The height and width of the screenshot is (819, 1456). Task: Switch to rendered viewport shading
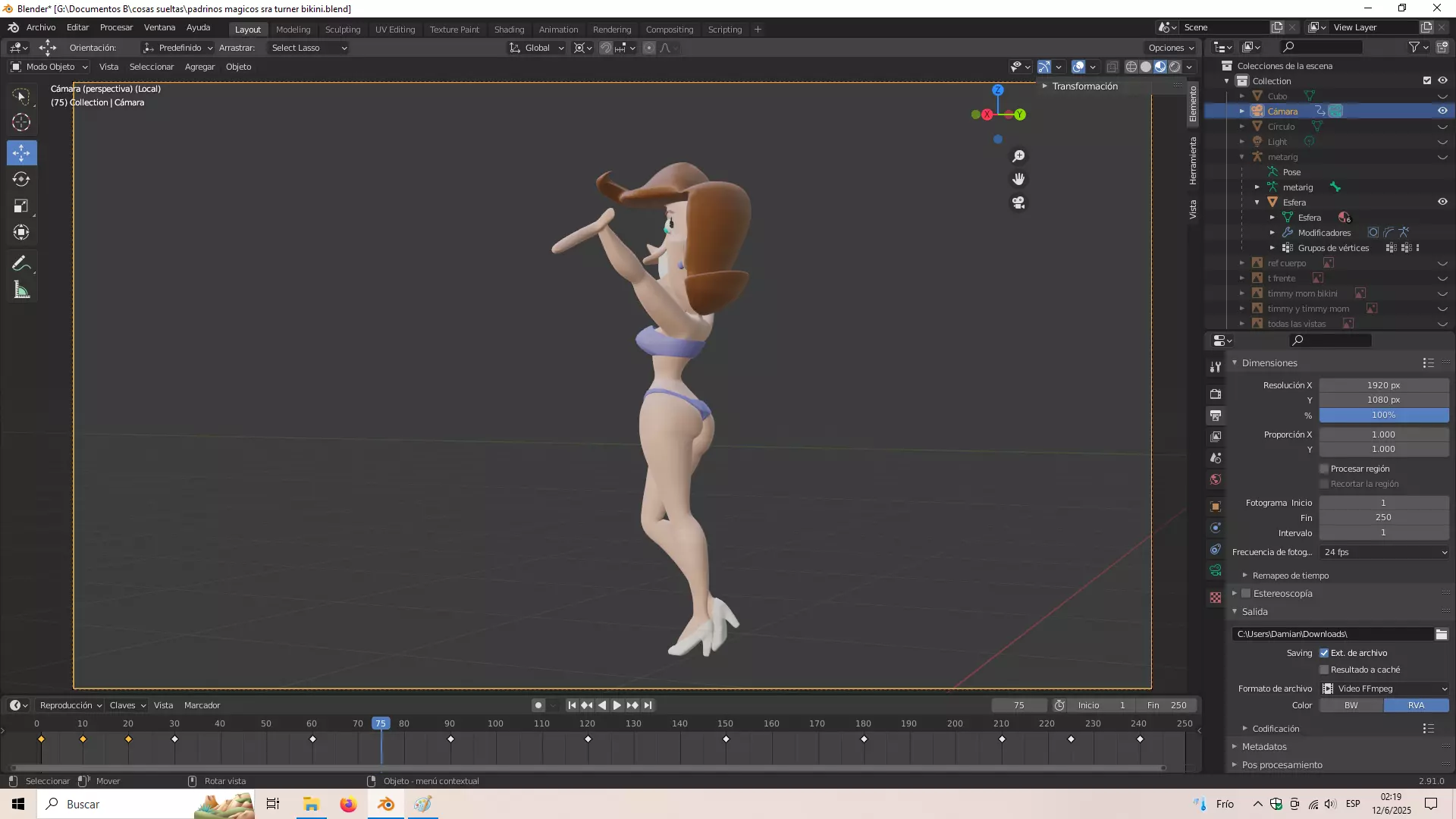point(1175,67)
